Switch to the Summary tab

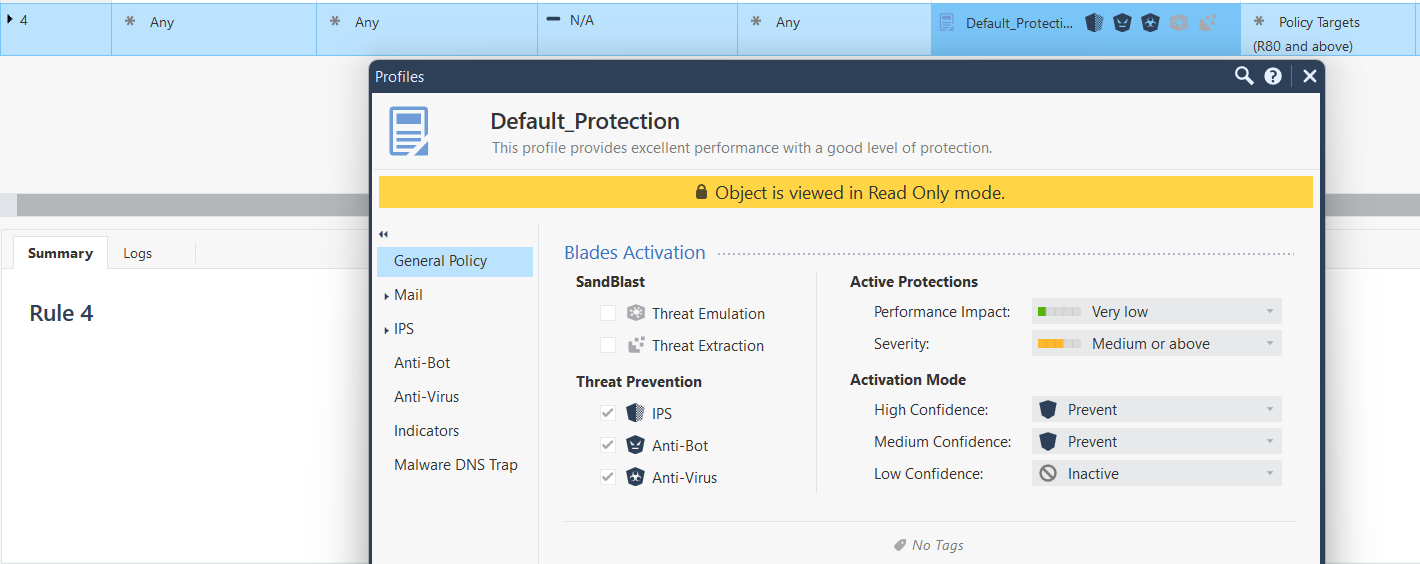tap(60, 253)
